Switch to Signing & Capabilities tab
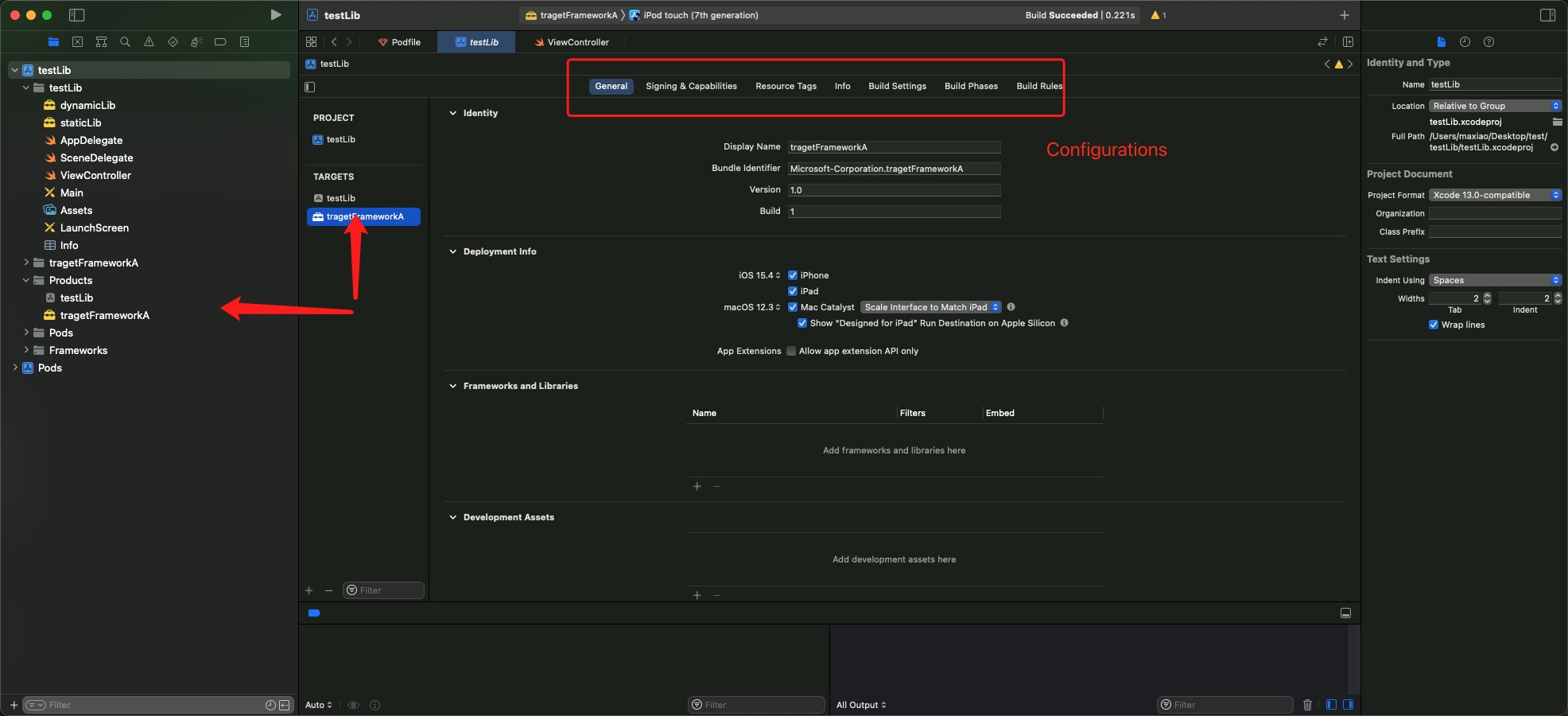1568x716 pixels. tap(691, 86)
